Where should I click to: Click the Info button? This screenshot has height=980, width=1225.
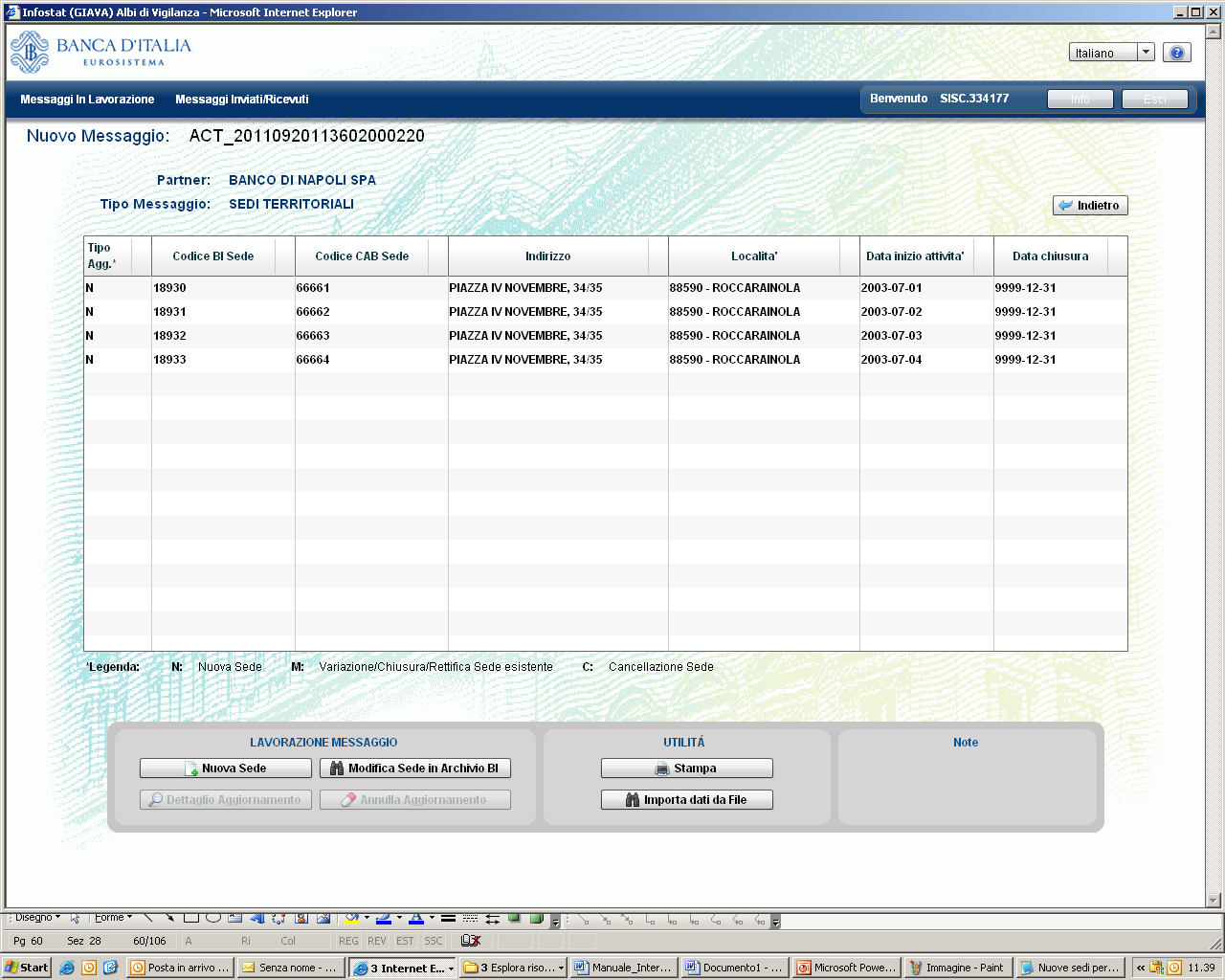click(1080, 100)
